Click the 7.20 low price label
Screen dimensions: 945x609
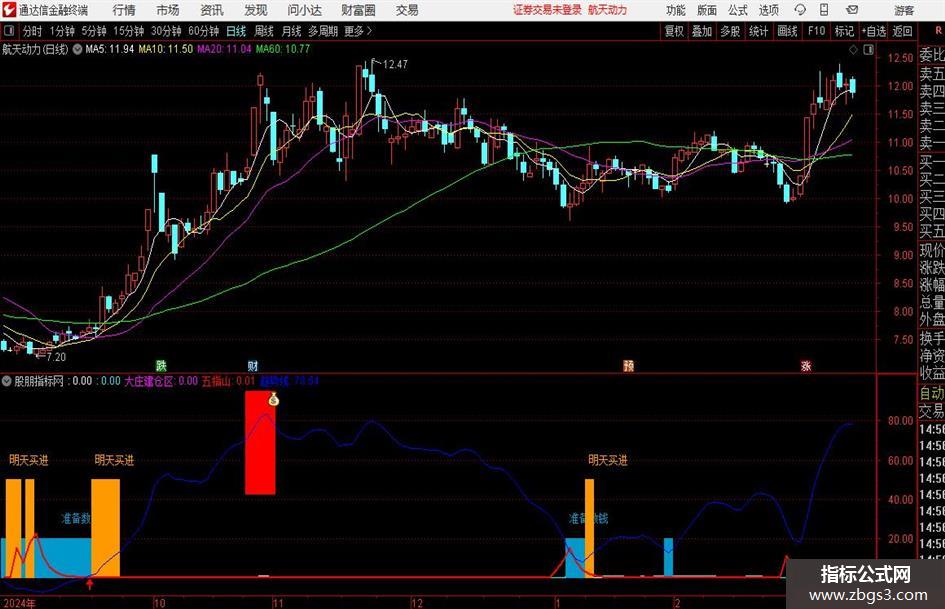pos(55,357)
